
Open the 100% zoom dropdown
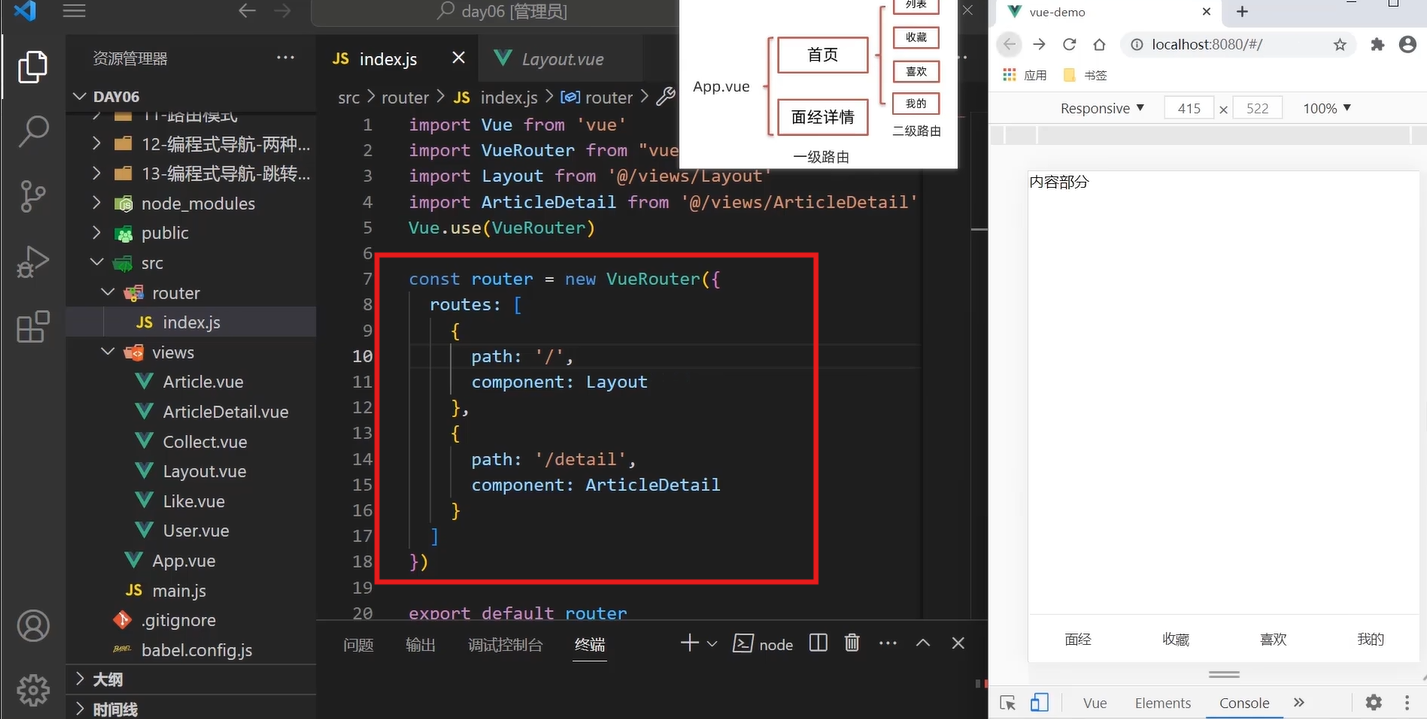tap(1327, 108)
